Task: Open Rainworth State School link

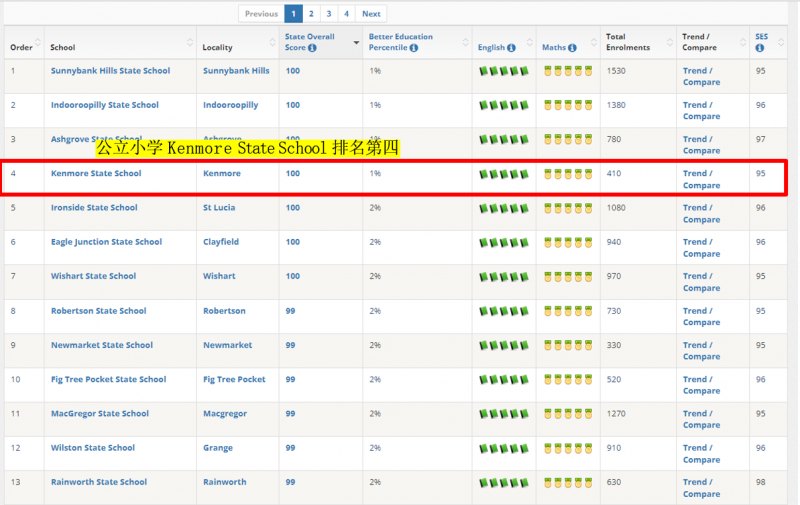Action: click(x=98, y=482)
